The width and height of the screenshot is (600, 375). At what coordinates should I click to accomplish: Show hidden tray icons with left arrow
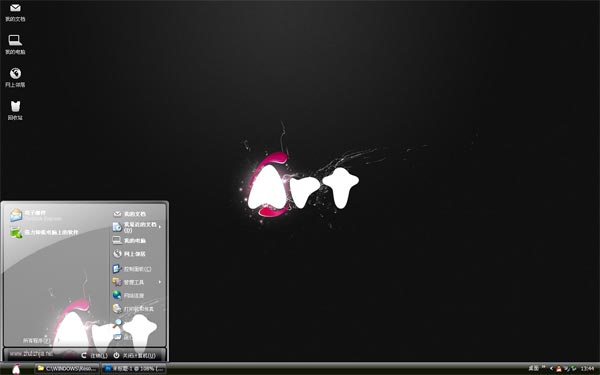tap(551, 368)
